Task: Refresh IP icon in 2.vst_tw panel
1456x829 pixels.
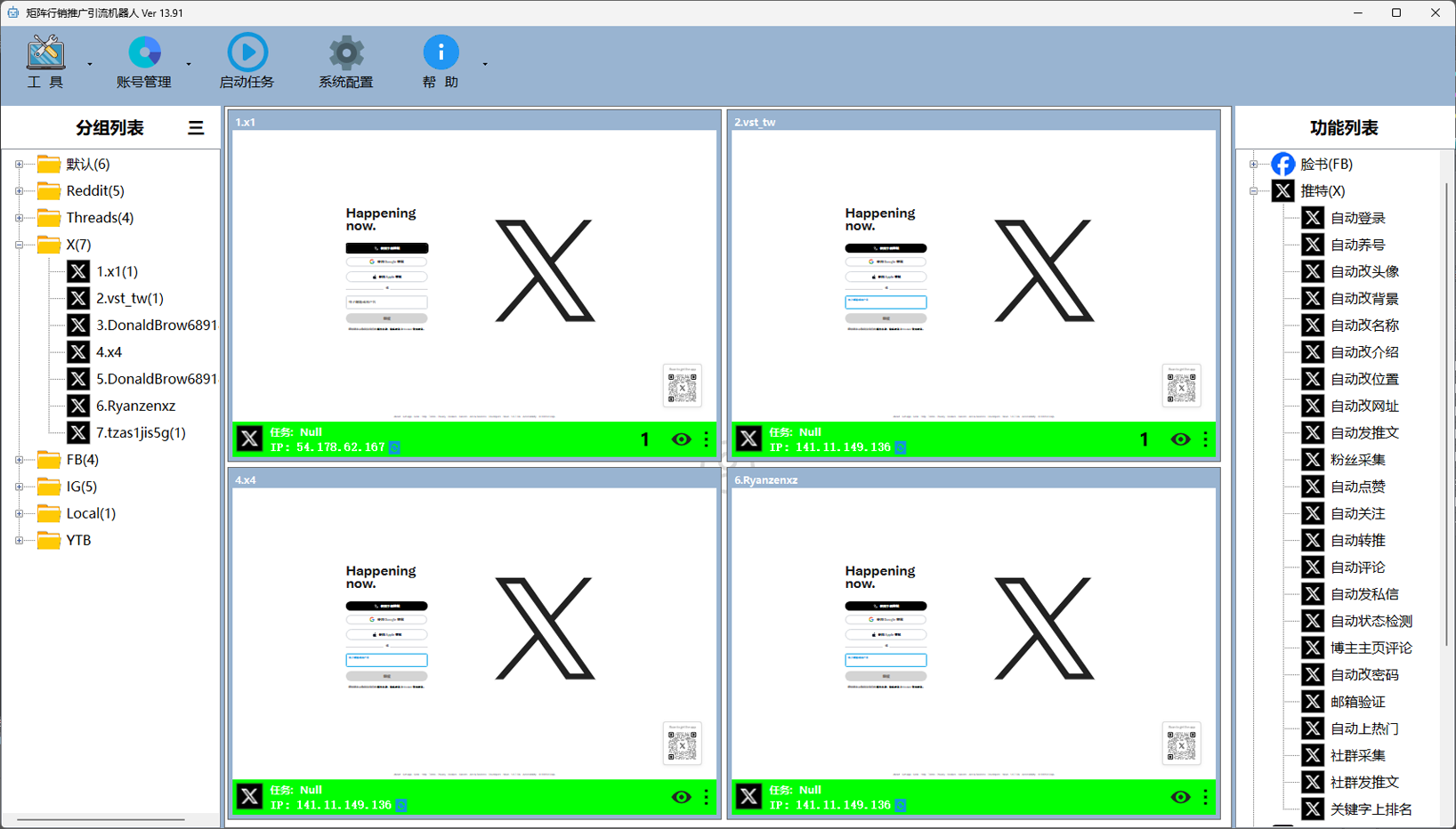Action: (x=901, y=447)
